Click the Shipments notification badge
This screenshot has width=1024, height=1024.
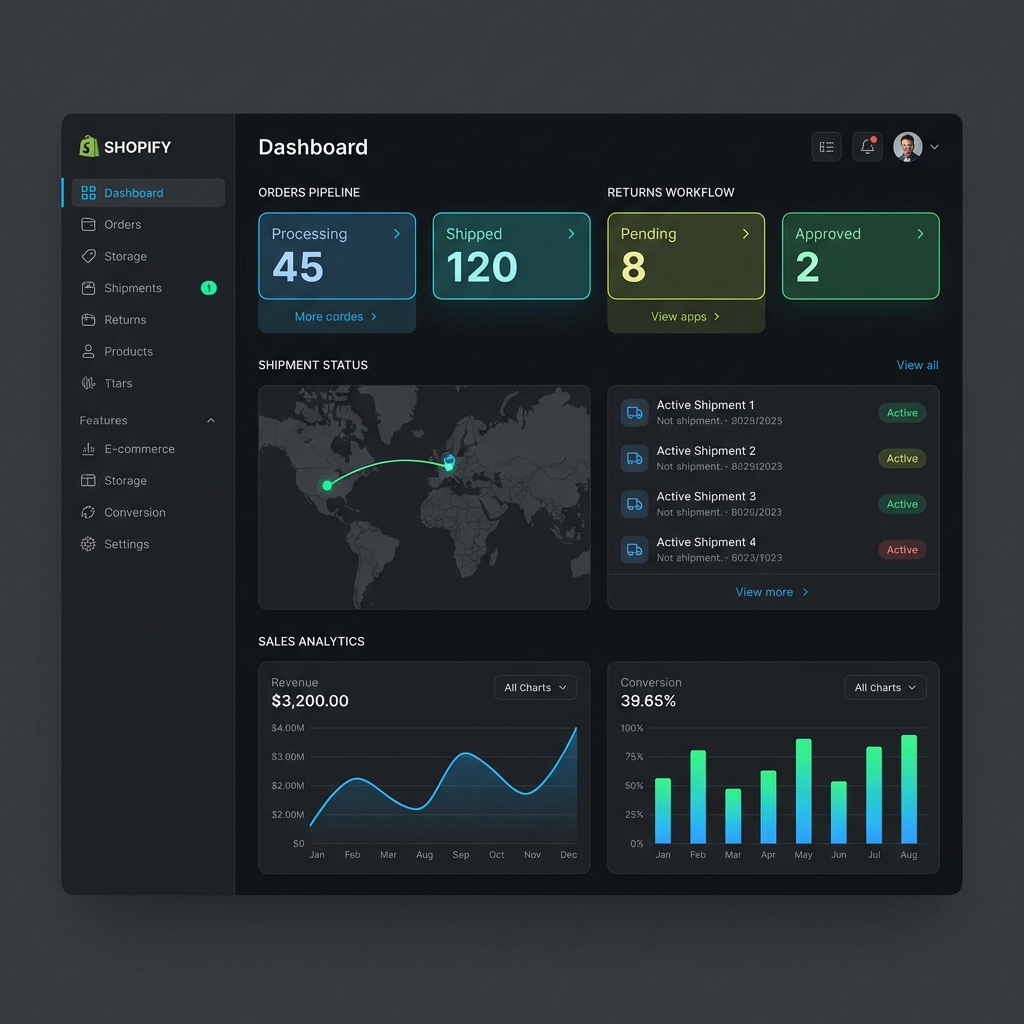(207, 288)
